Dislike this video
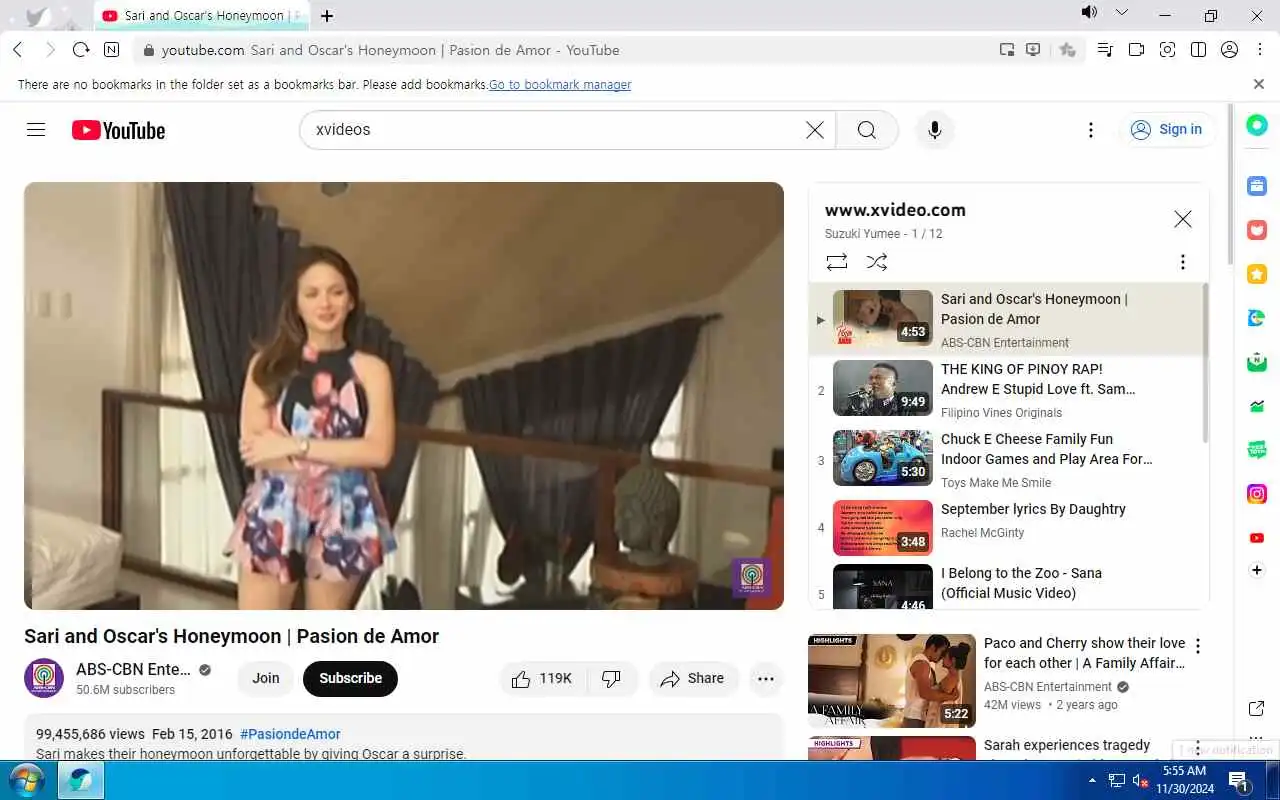1280x800 pixels. click(x=612, y=679)
